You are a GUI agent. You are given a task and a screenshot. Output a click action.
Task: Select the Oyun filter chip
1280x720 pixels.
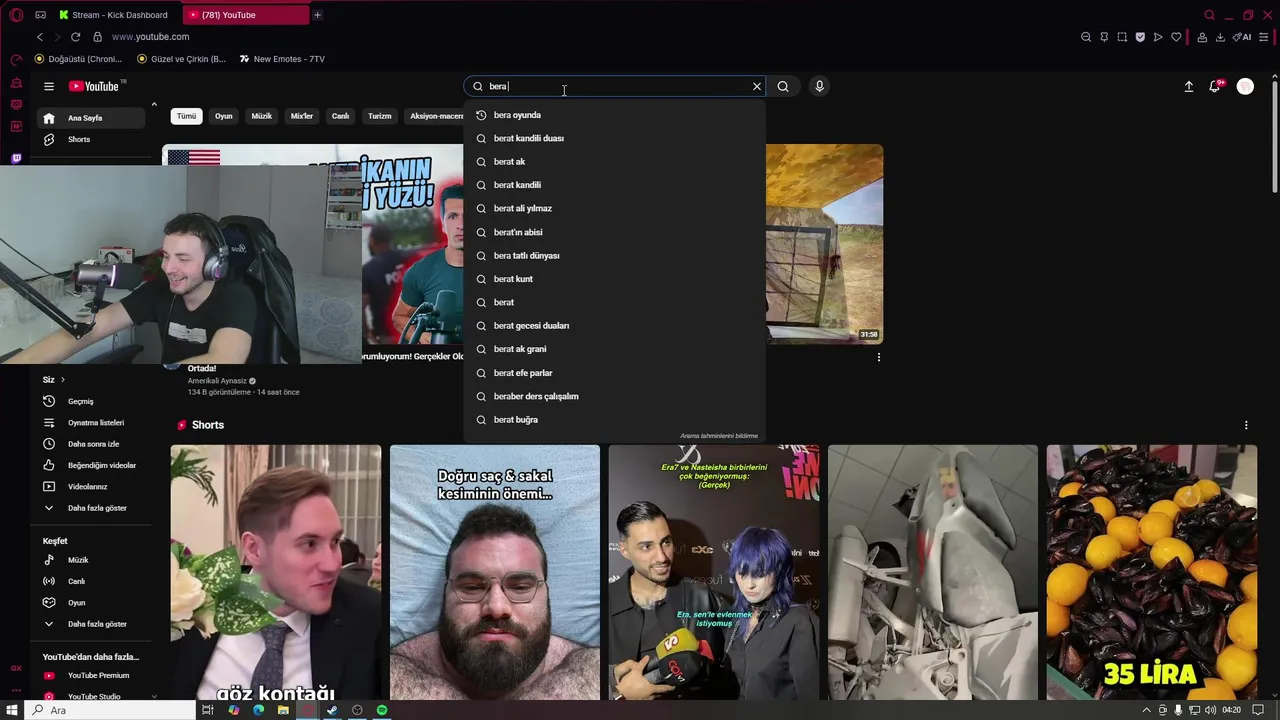(224, 116)
